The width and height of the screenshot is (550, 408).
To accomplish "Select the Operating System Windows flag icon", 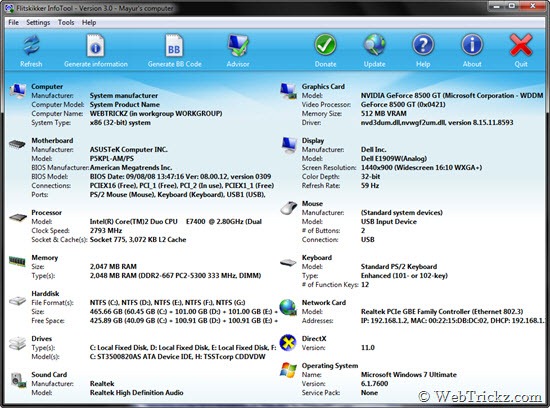I will point(288,370).
